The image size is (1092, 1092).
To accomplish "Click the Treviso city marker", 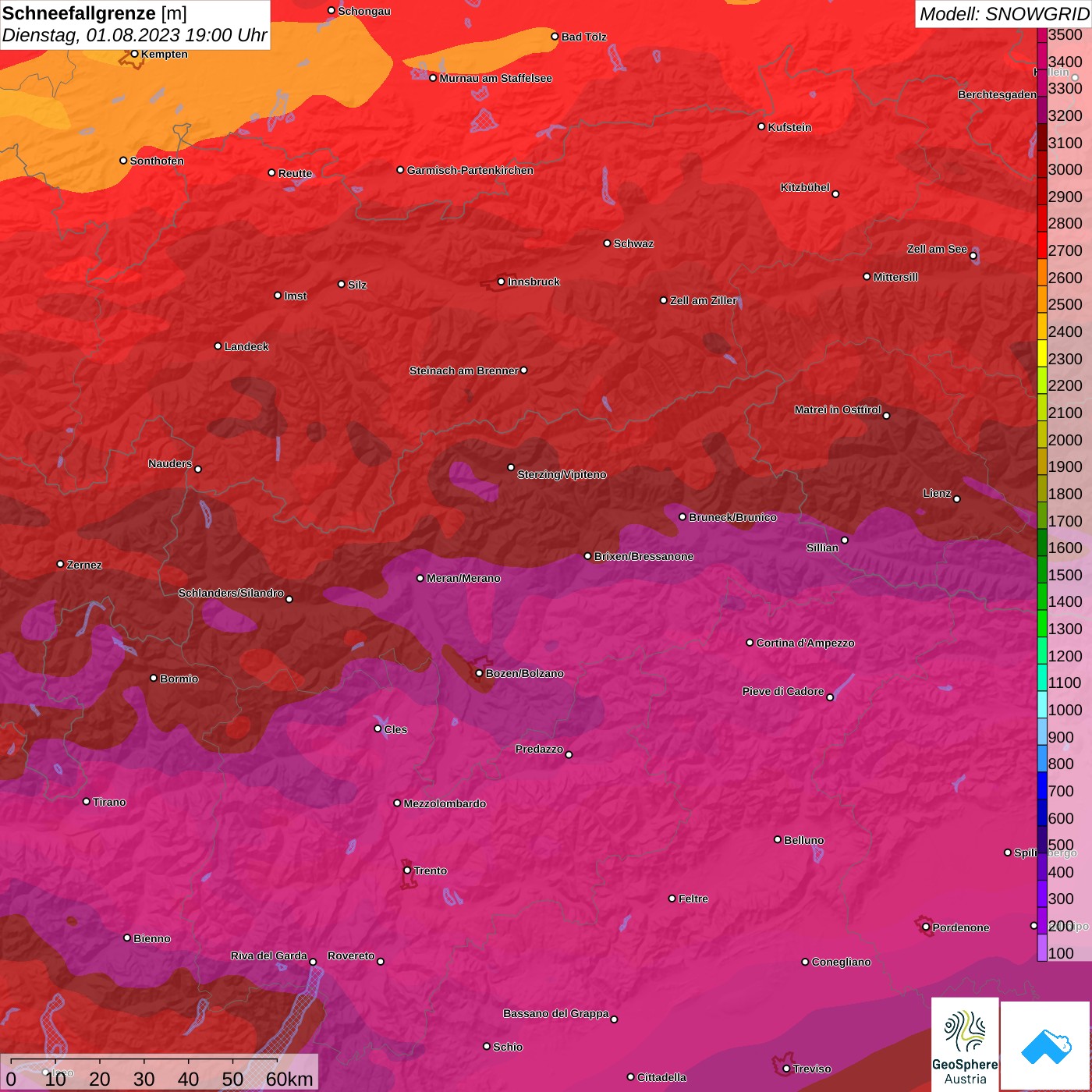I will pyautogui.click(x=786, y=1069).
